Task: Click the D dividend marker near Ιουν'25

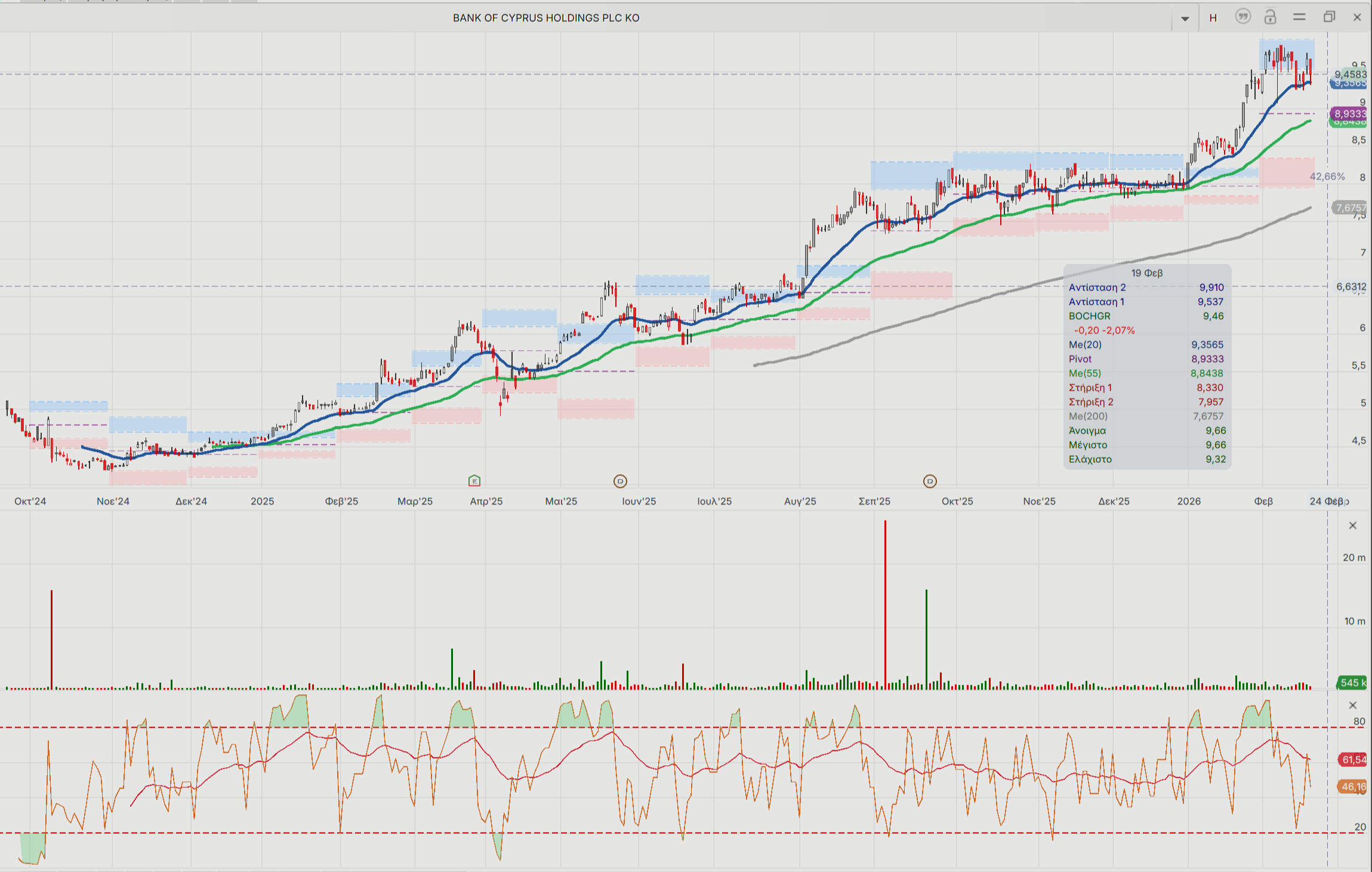Action: point(620,481)
